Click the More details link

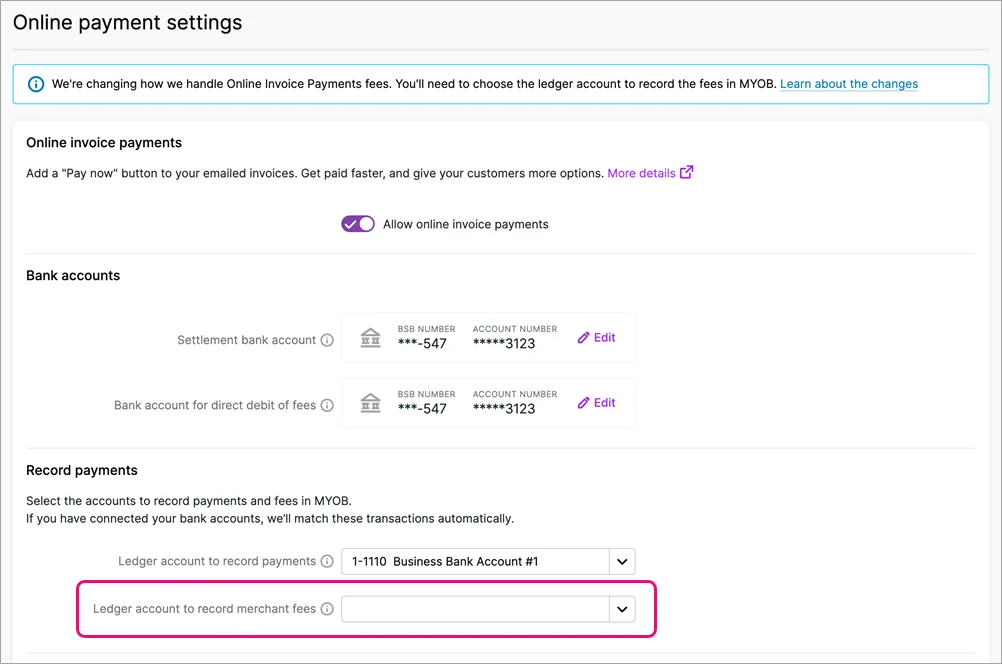641,172
